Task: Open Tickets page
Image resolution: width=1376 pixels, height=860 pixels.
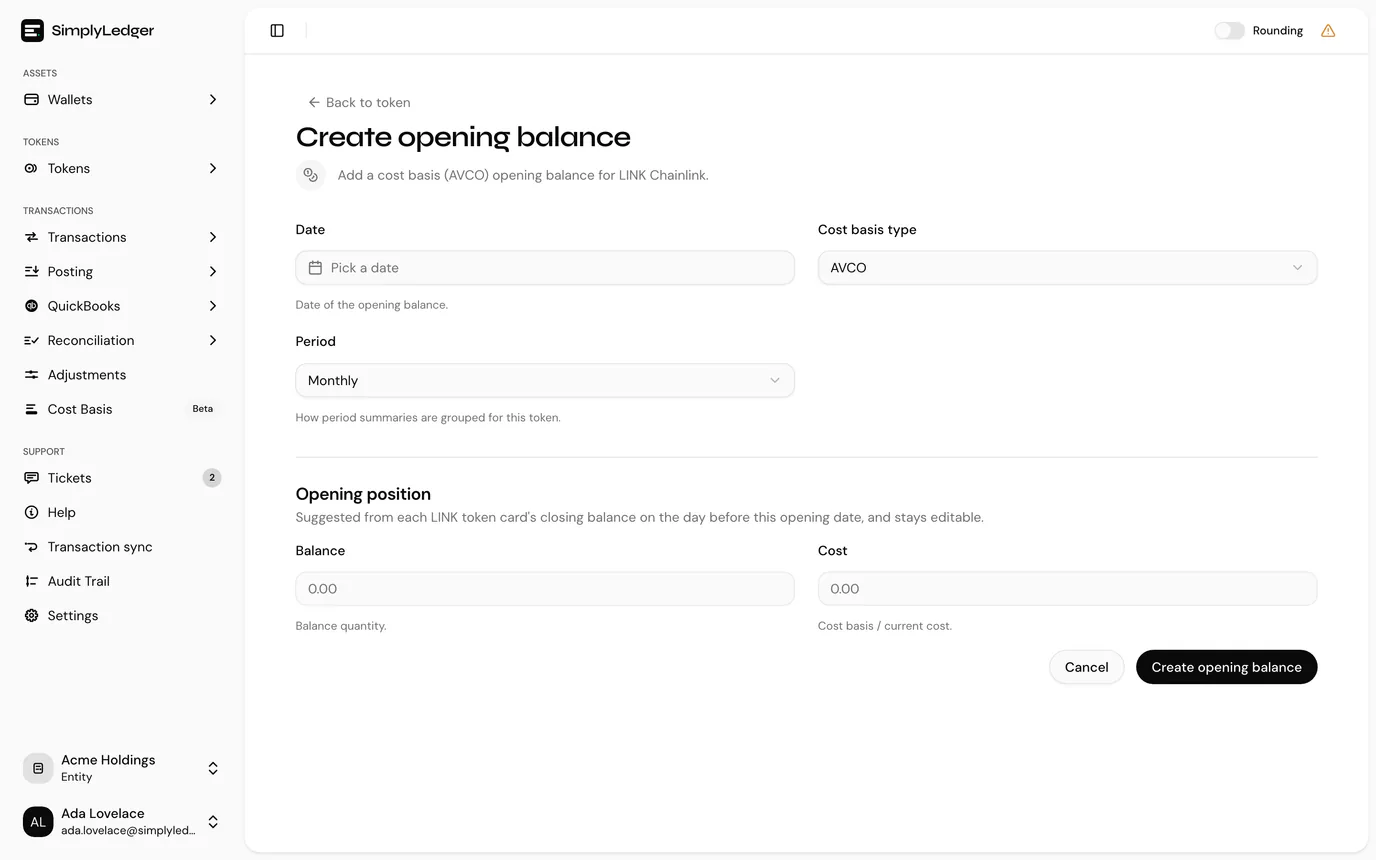Action: (122, 478)
